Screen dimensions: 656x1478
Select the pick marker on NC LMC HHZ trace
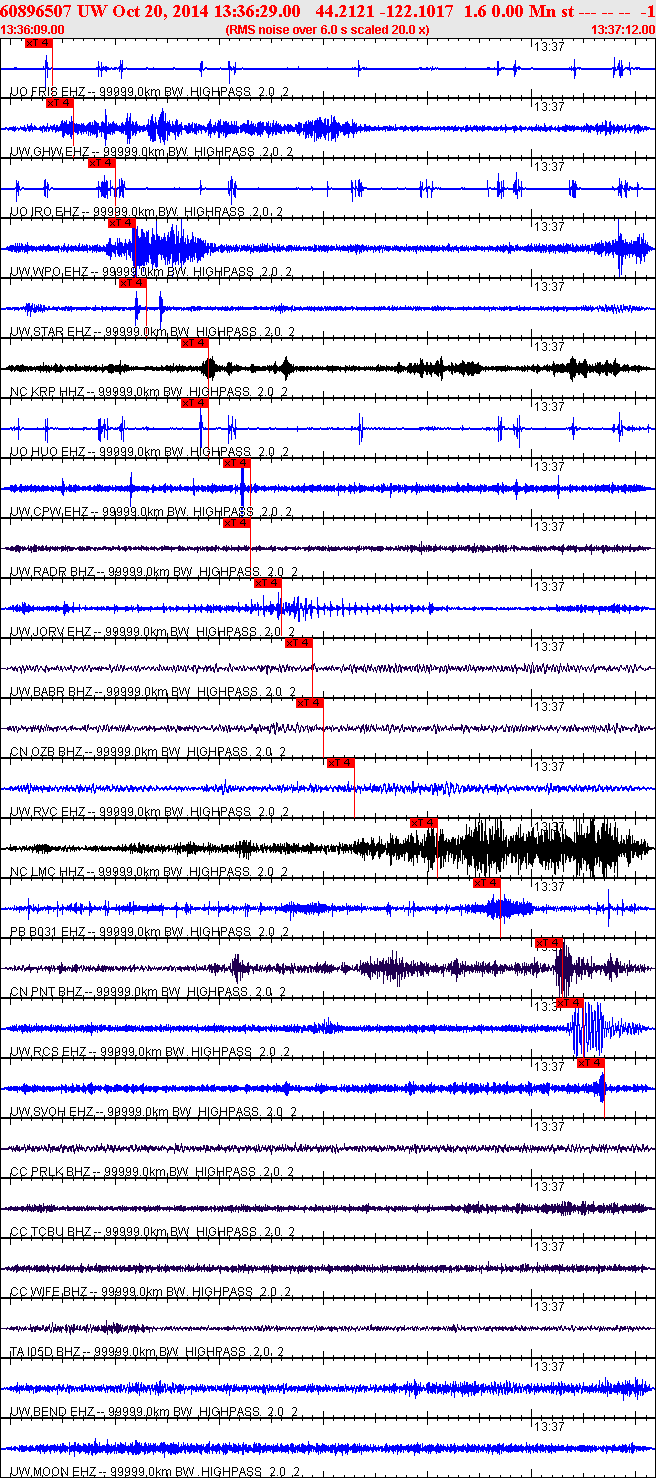coord(424,823)
